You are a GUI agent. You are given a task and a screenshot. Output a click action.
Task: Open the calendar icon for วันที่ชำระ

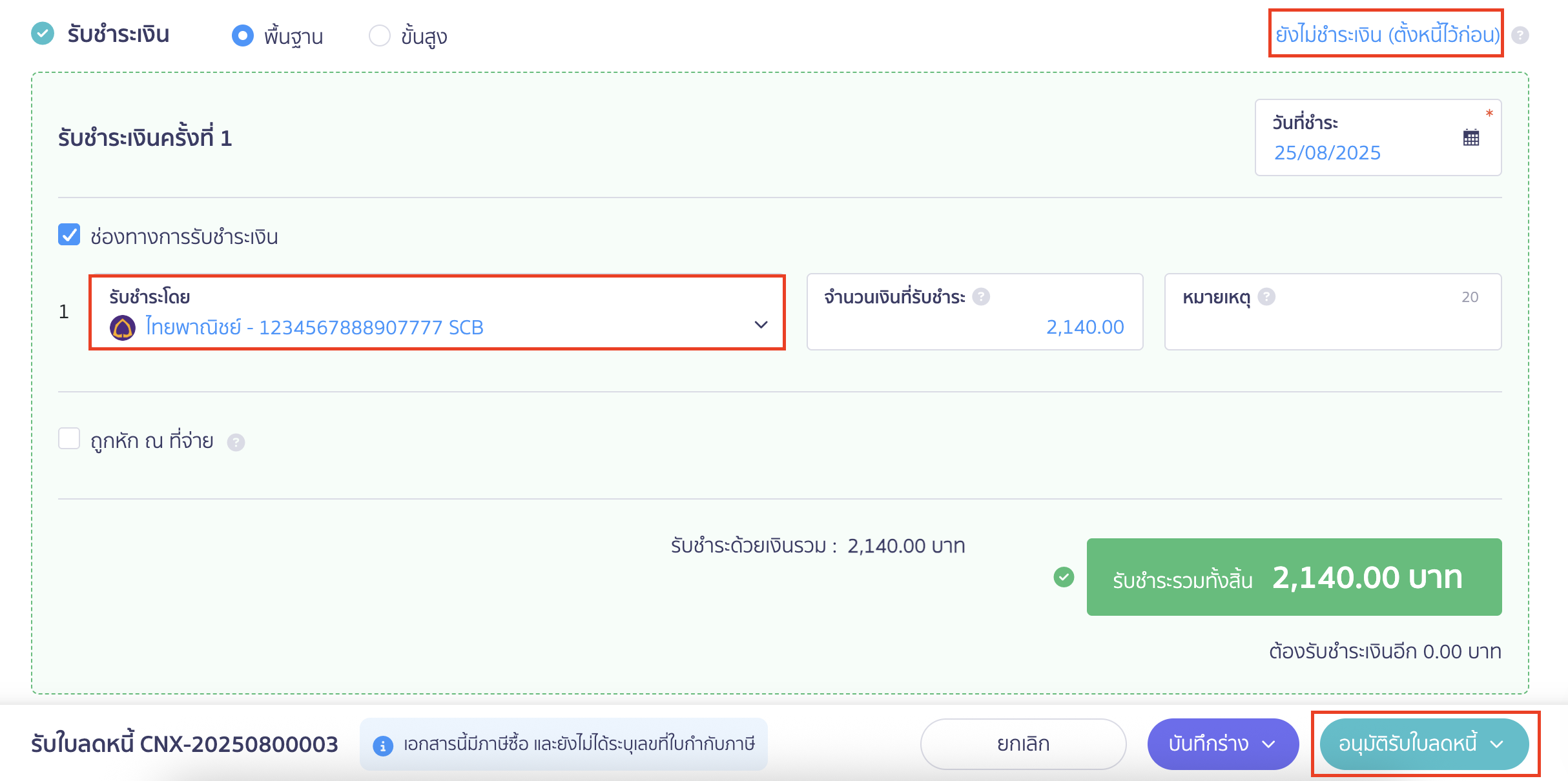[x=1471, y=137]
